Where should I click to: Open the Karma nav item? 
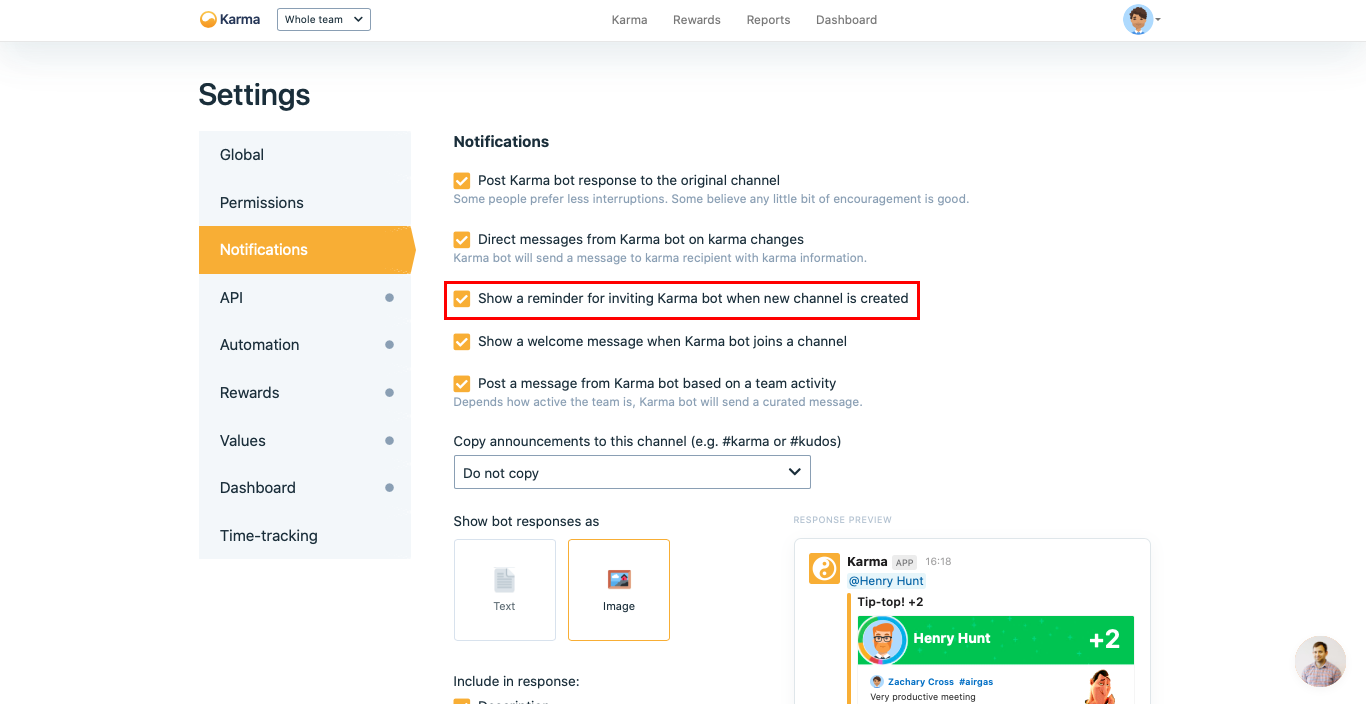pos(629,20)
